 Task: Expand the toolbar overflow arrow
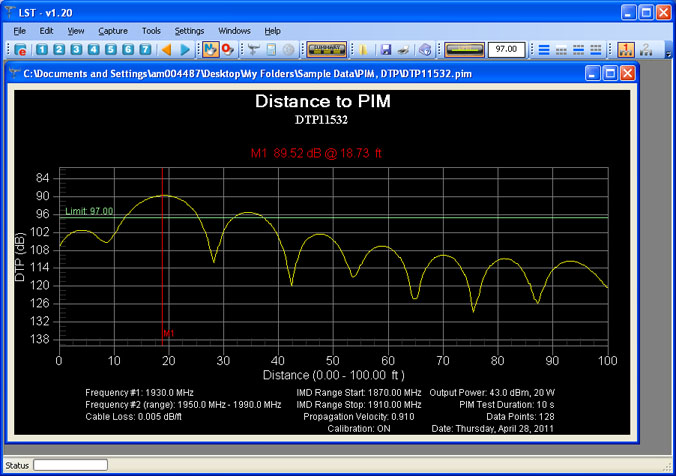click(x=668, y=53)
